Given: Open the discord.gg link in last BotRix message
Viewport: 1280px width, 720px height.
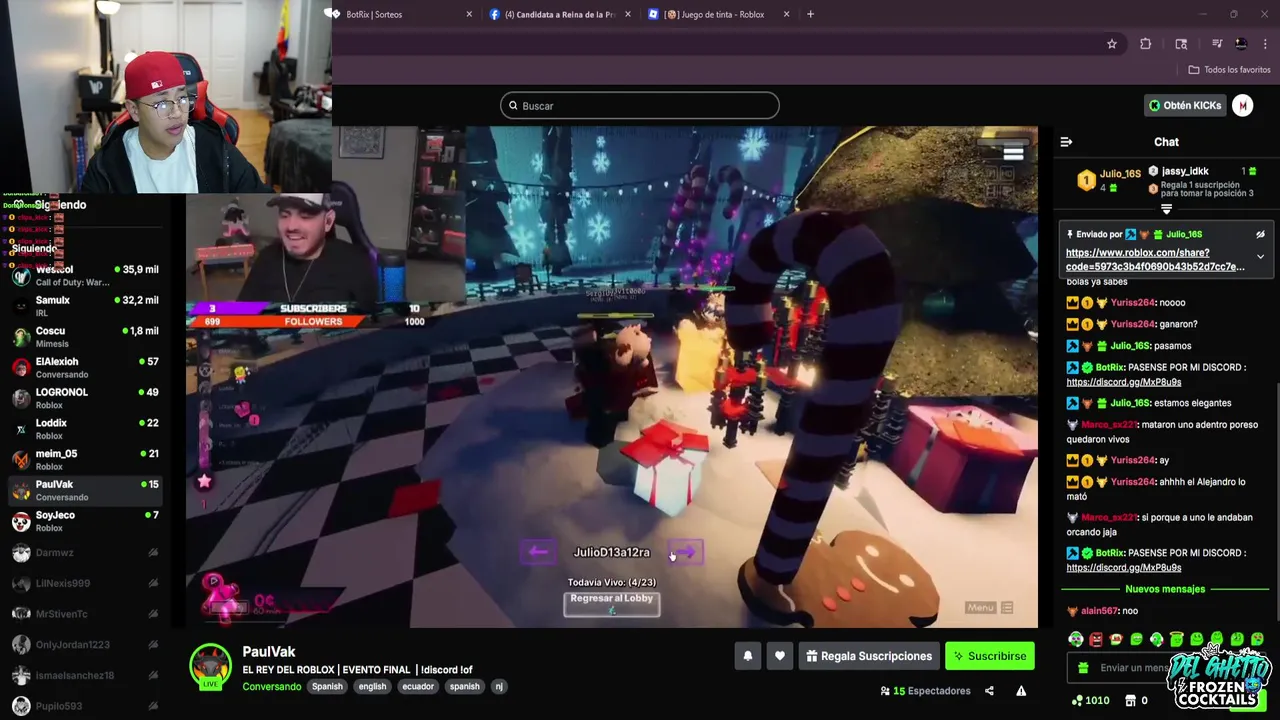Looking at the screenshot, I should click(1123, 568).
